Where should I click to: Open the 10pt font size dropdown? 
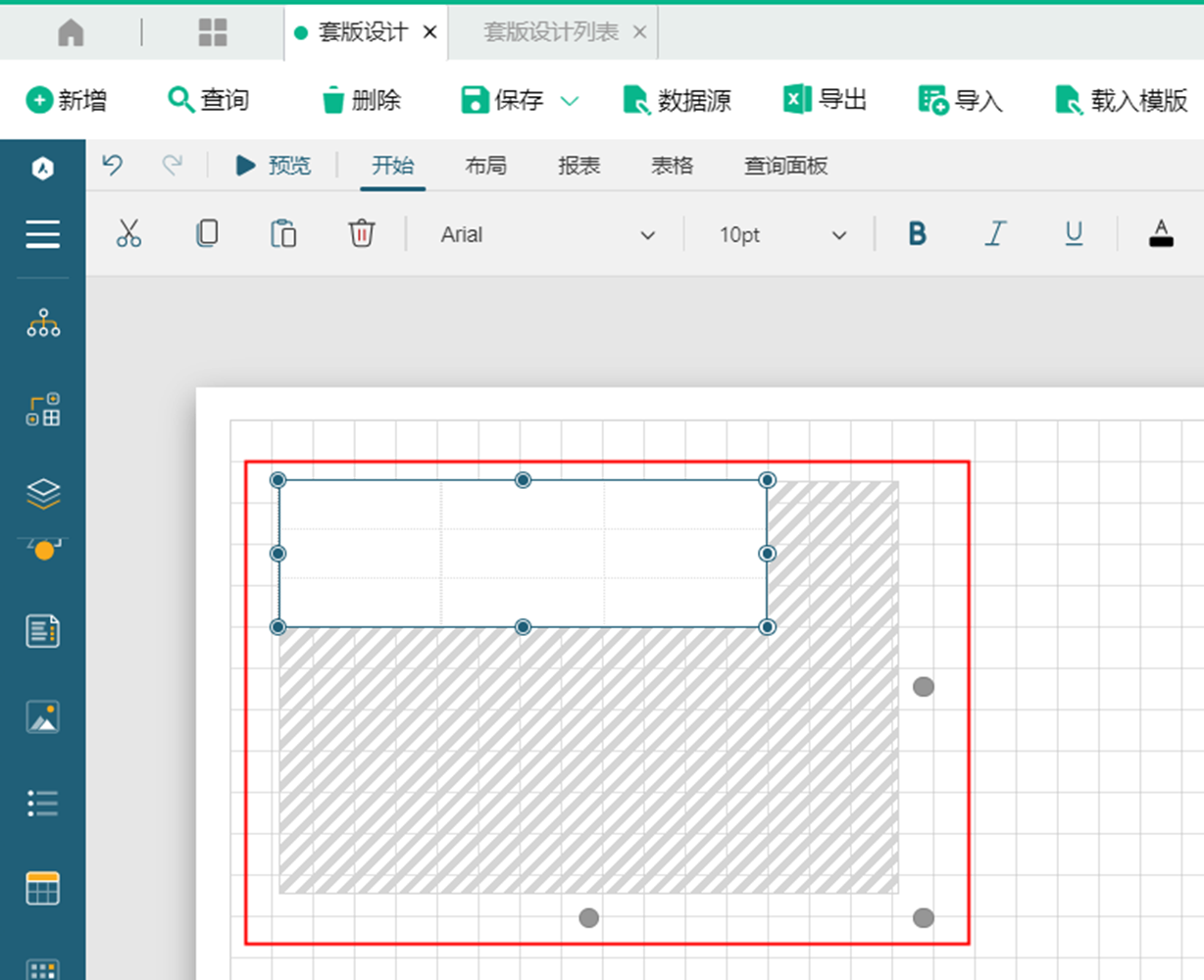(781, 235)
